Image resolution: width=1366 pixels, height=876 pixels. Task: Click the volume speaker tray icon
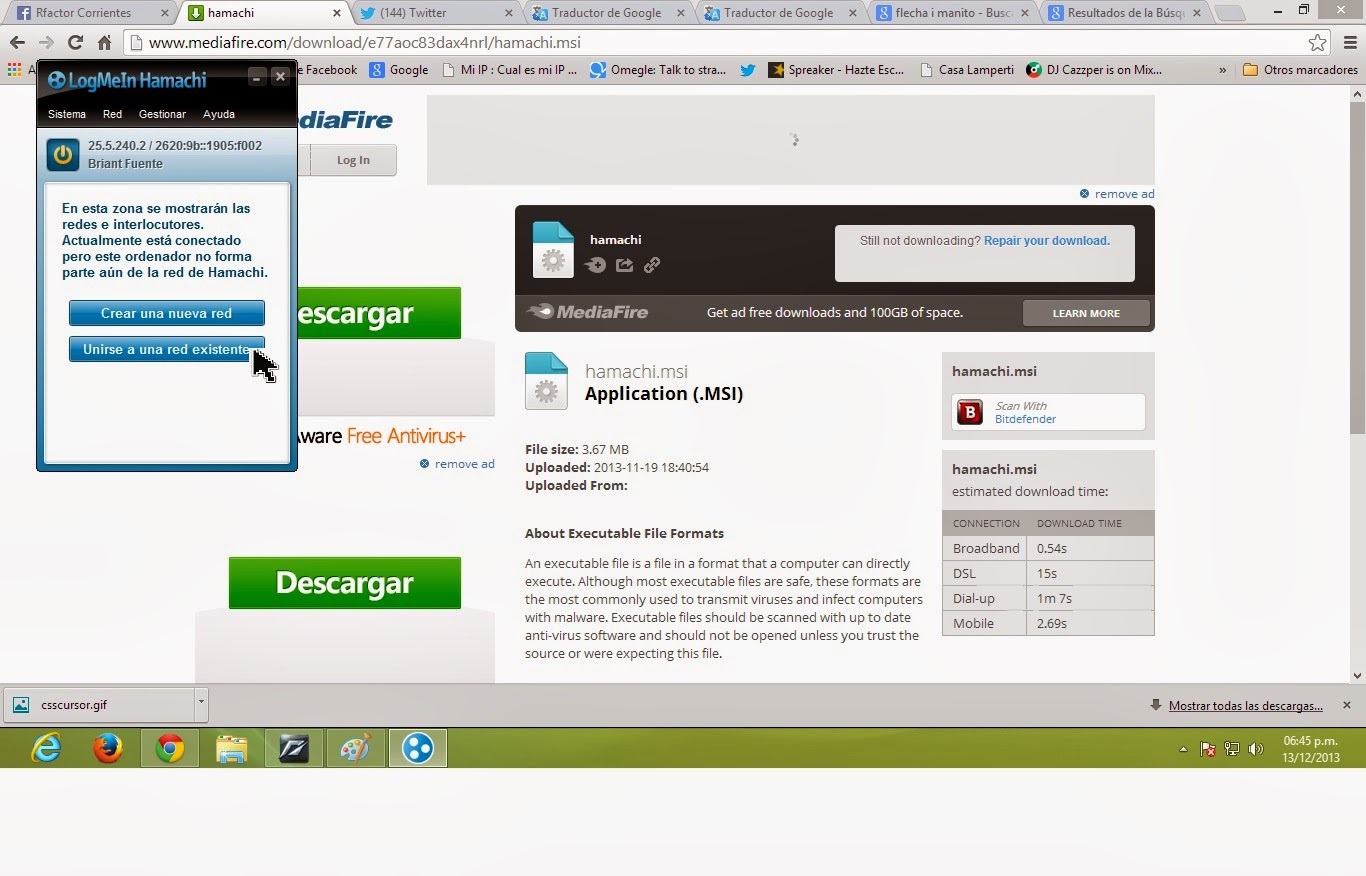point(1256,749)
